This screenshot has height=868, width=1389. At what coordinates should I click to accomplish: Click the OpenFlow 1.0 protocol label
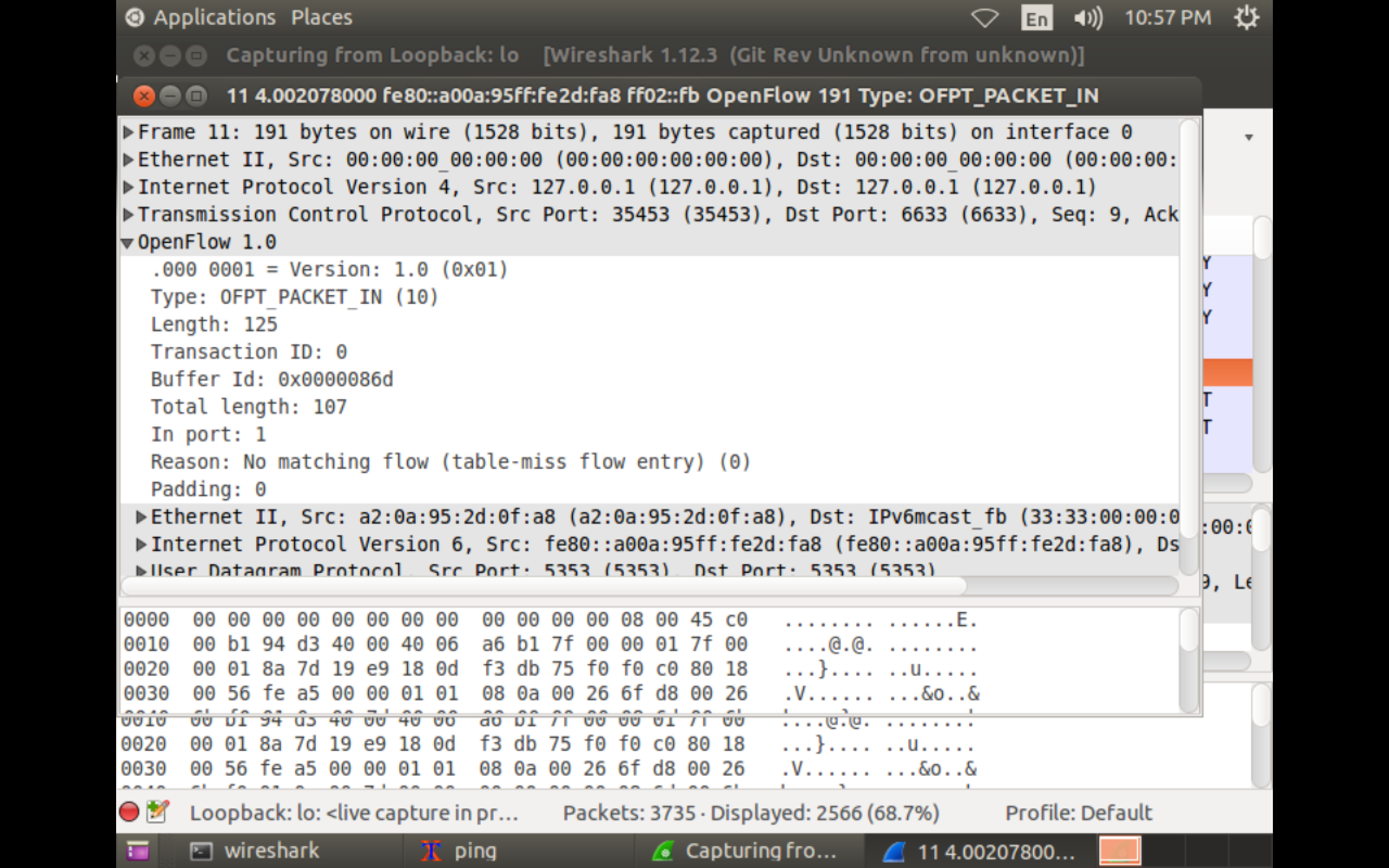pos(207,241)
